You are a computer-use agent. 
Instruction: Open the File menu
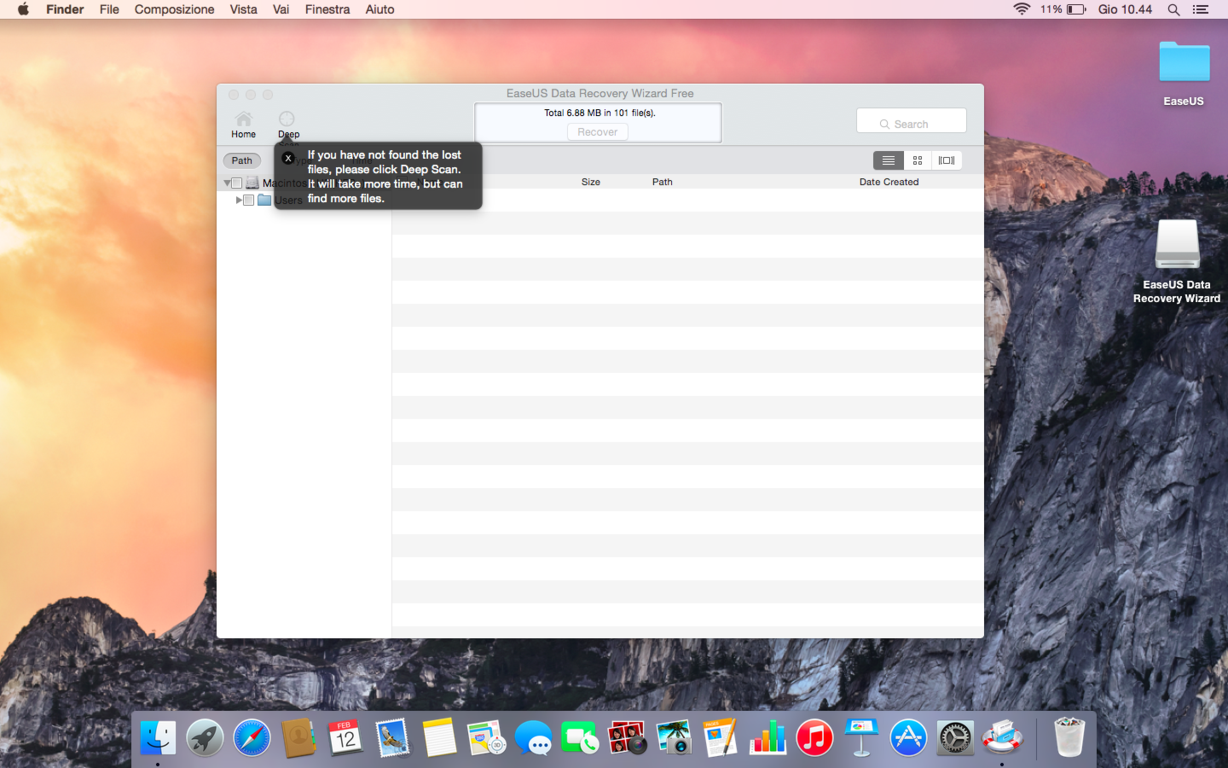(109, 9)
